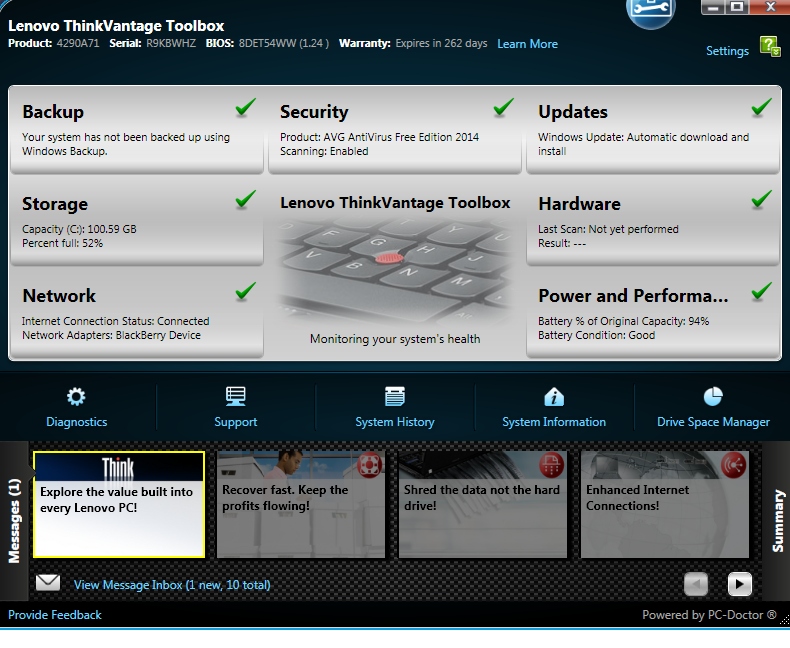Open the Updates status panel
The image size is (790, 648).
coord(653,130)
